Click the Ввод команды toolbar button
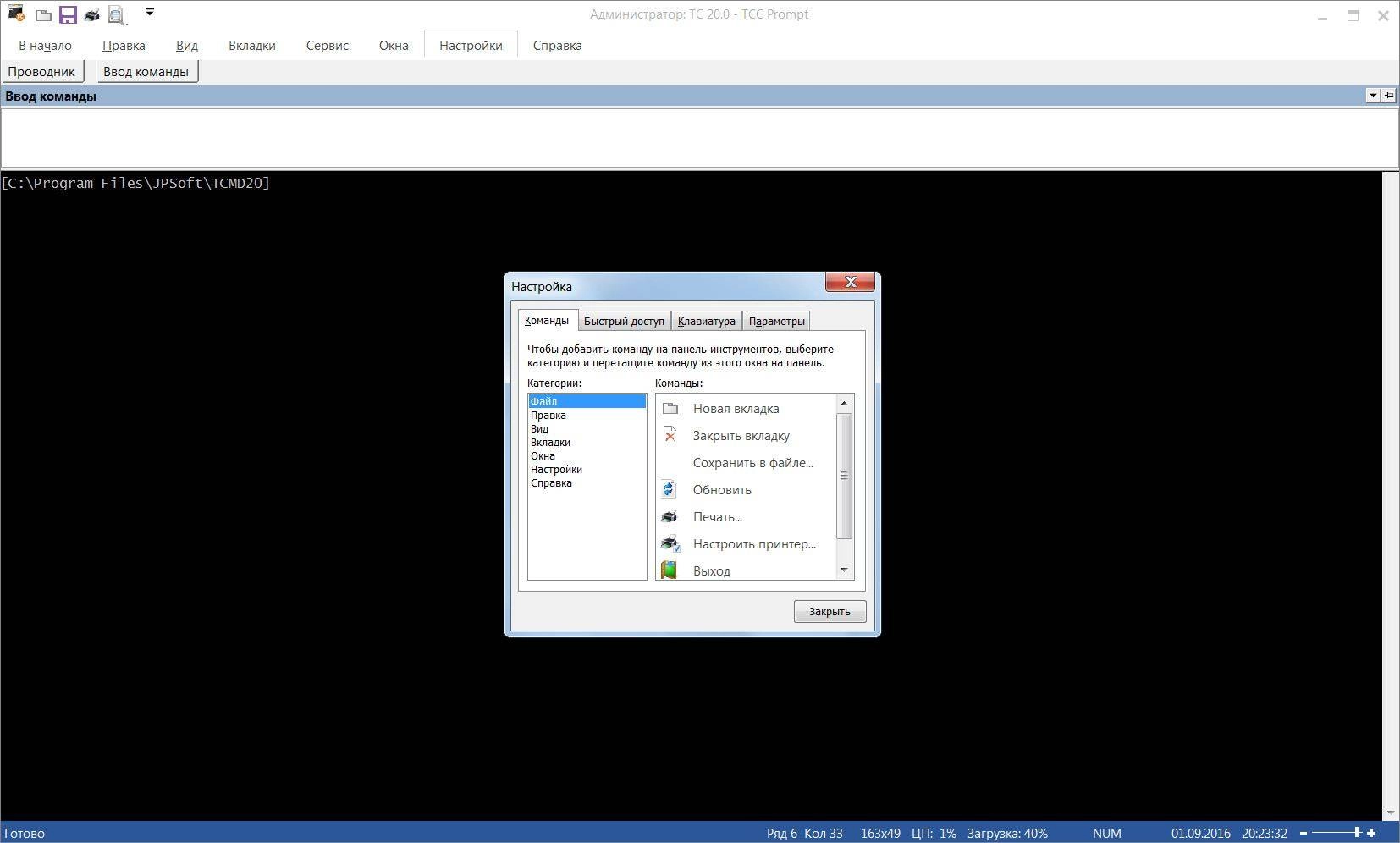The image size is (1400, 843). tap(146, 72)
